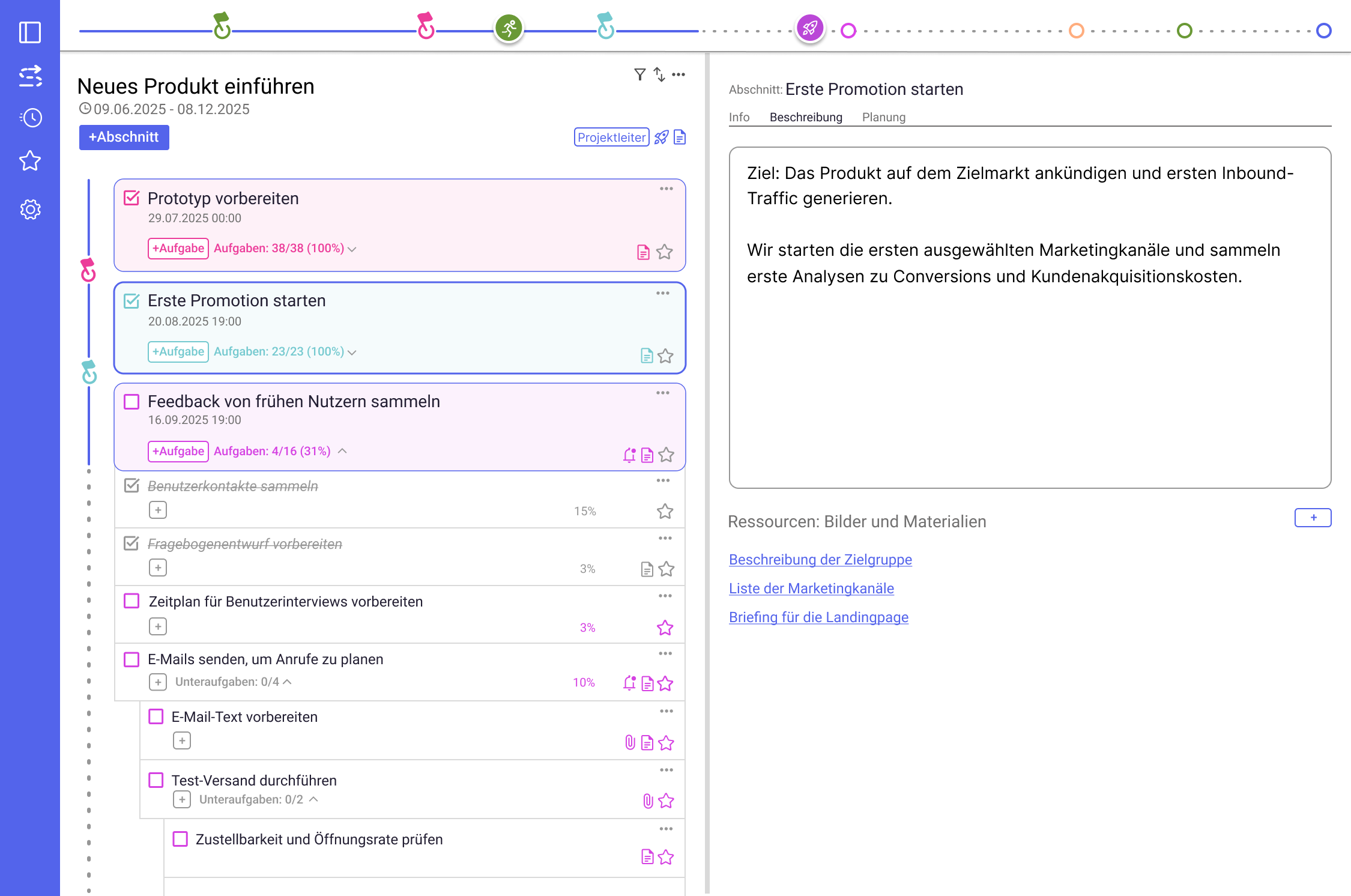The image size is (1351, 896).
Task: Switch to the Info tab
Action: point(739,117)
